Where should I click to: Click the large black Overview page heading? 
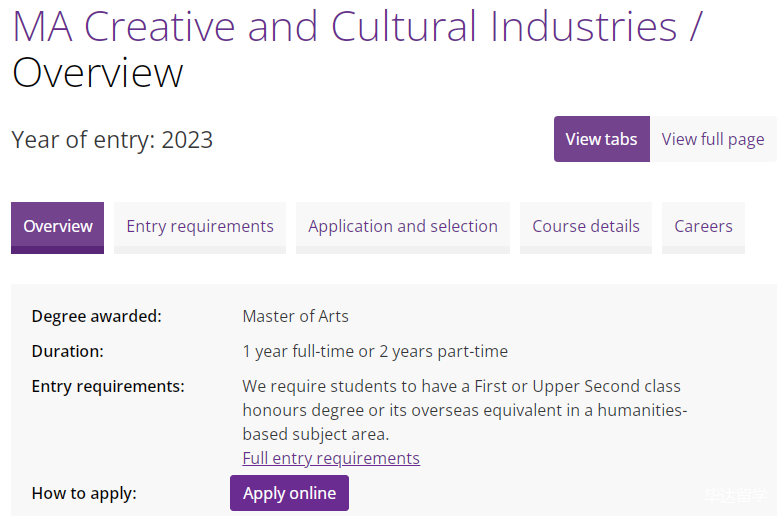pyautogui.click(x=98, y=74)
